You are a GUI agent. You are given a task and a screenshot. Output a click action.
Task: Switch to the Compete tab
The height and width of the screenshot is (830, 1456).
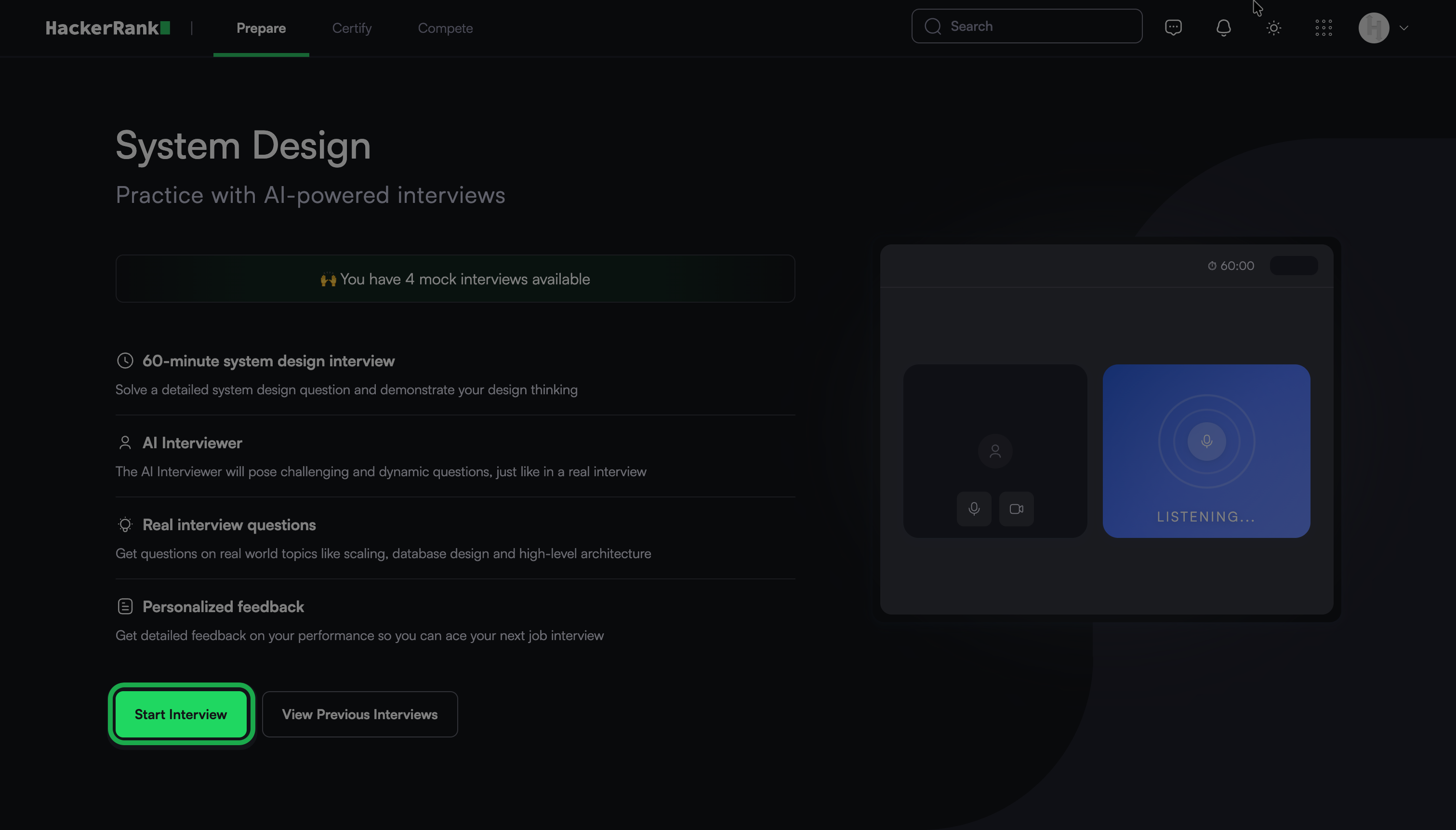point(445,28)
